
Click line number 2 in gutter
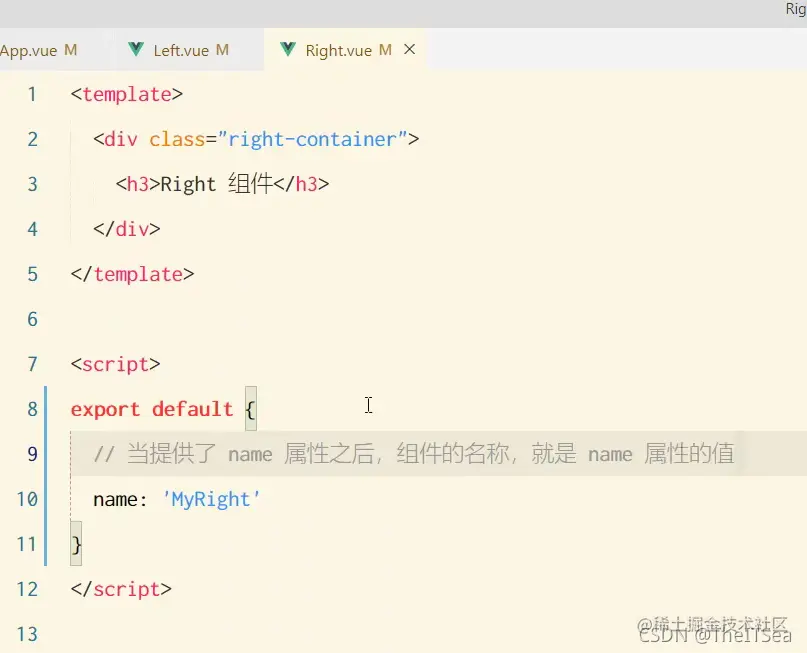click(x=32, y=139)
